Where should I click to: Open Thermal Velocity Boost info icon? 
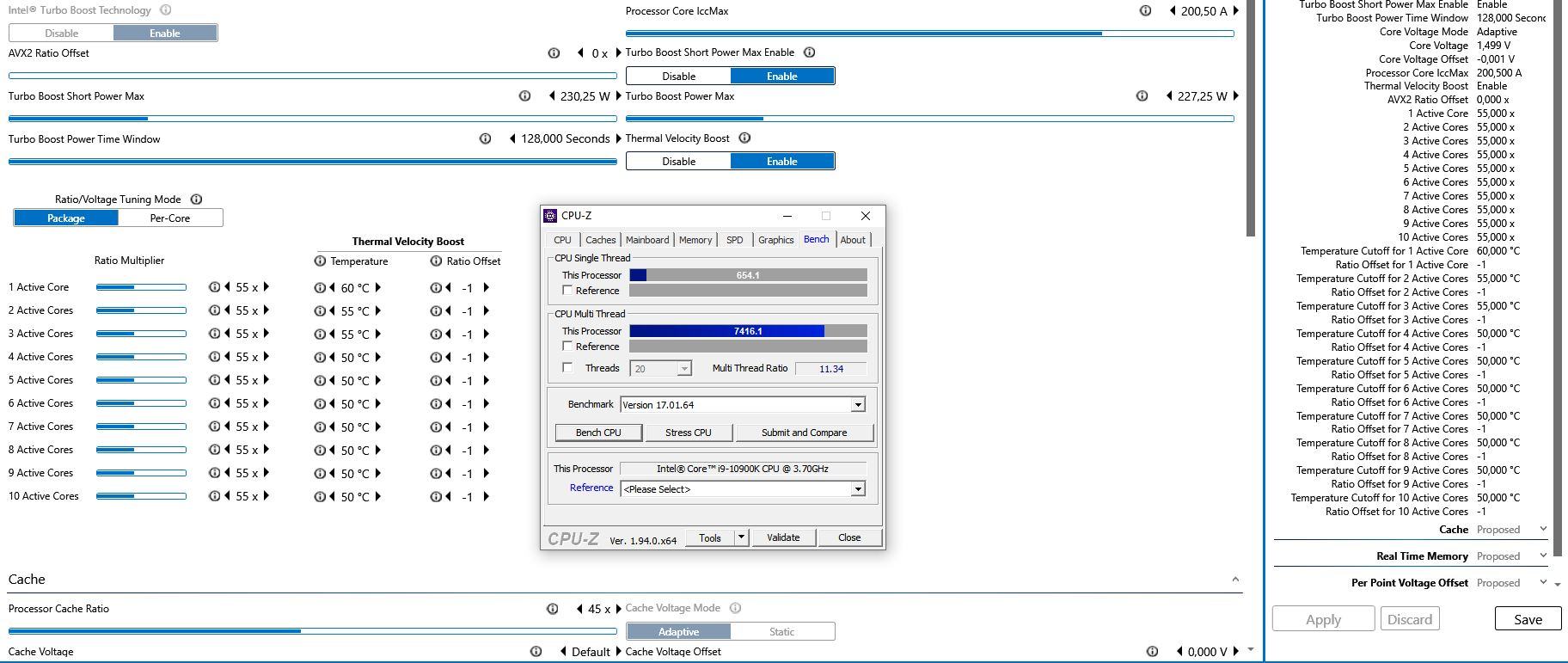[744, 138]
